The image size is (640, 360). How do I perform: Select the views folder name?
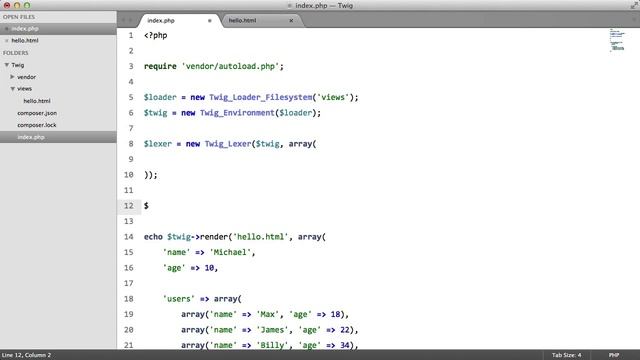(24, 89)
